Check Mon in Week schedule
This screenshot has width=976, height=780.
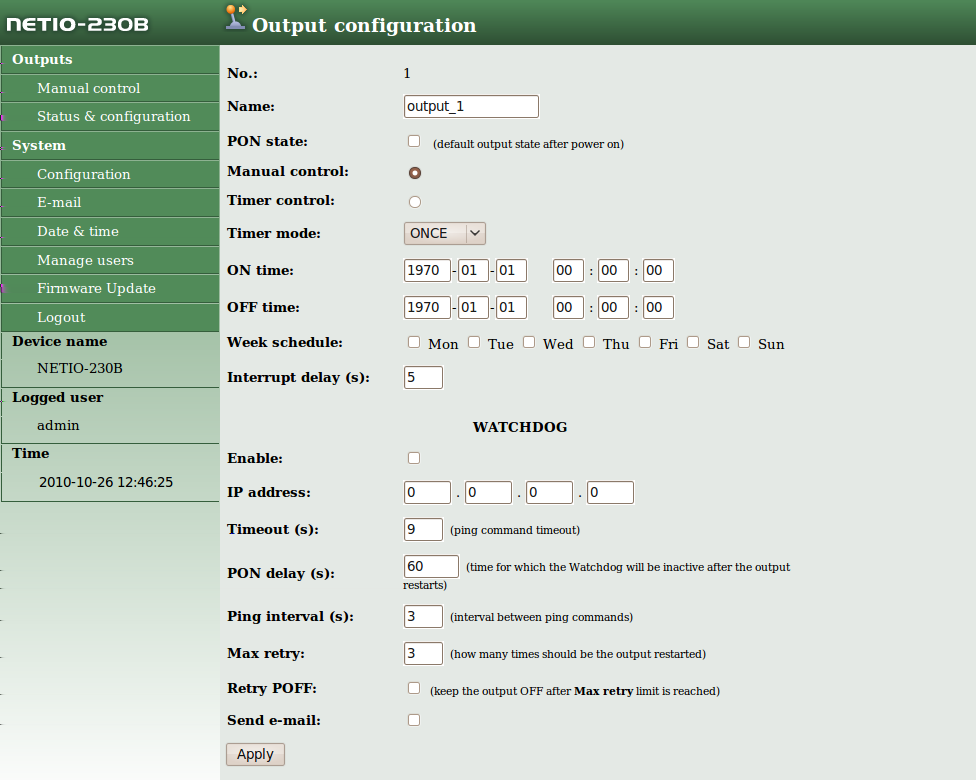click(414, 342)
